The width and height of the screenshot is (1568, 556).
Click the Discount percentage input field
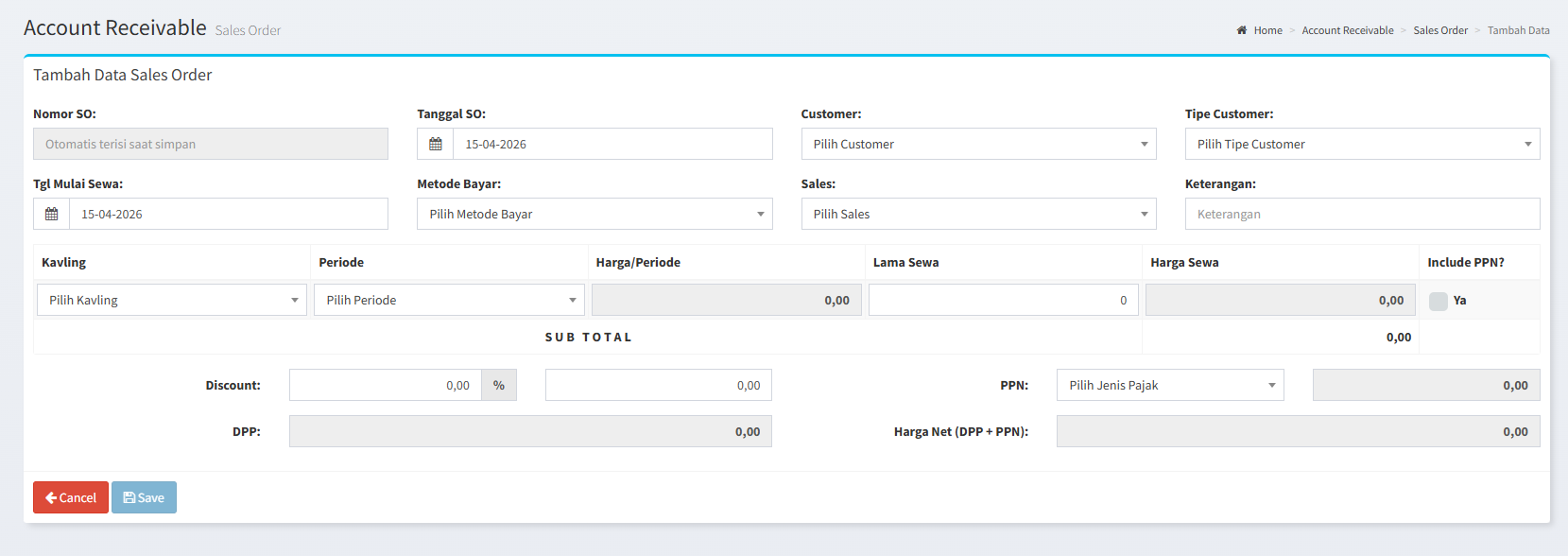385,385
